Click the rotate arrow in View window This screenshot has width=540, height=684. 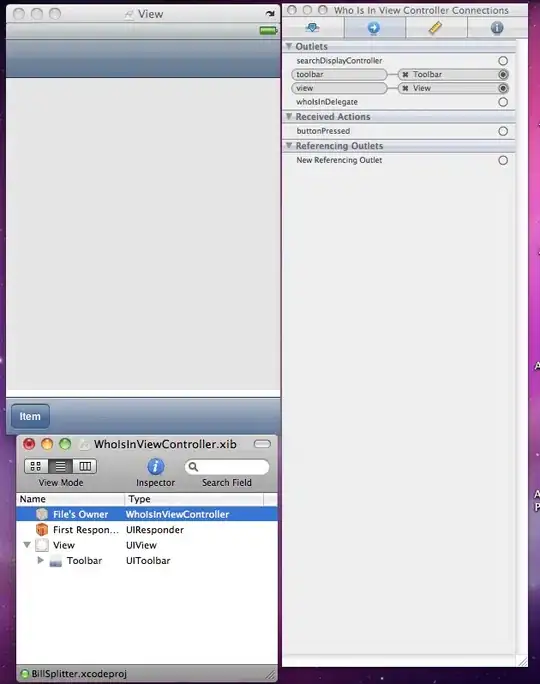click(270, 14)
